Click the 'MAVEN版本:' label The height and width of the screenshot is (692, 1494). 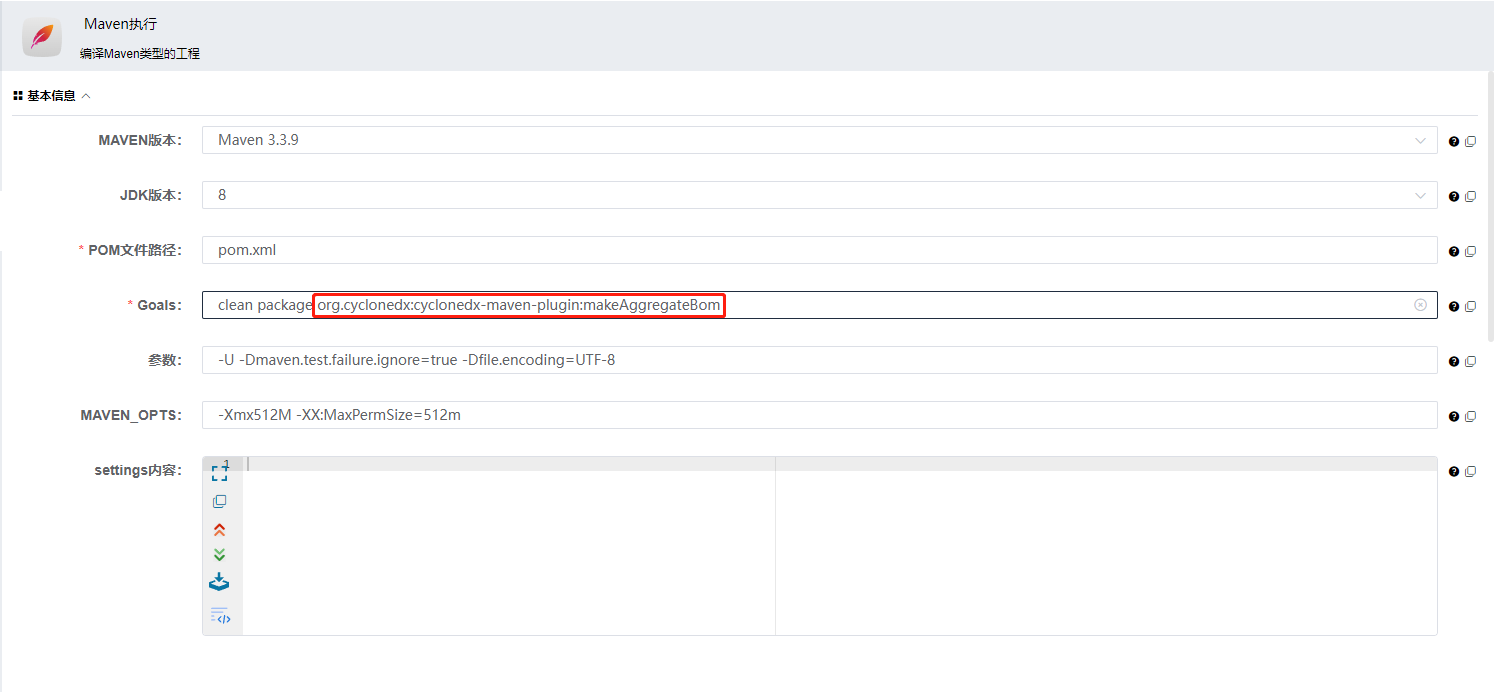(x=140, y=140)
